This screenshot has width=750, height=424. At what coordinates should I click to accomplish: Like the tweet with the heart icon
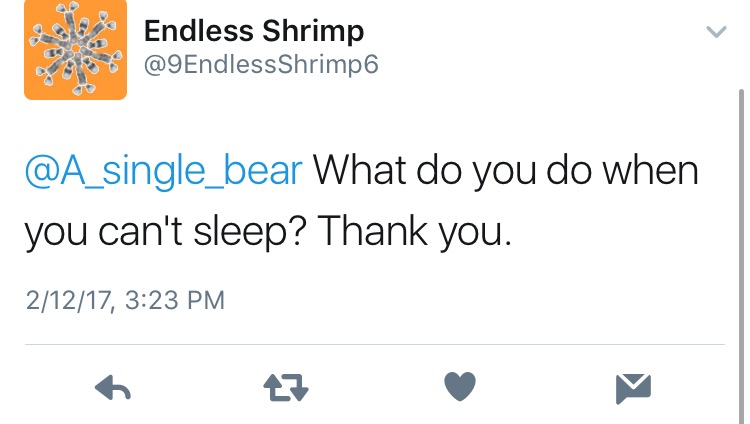[459, 387]
